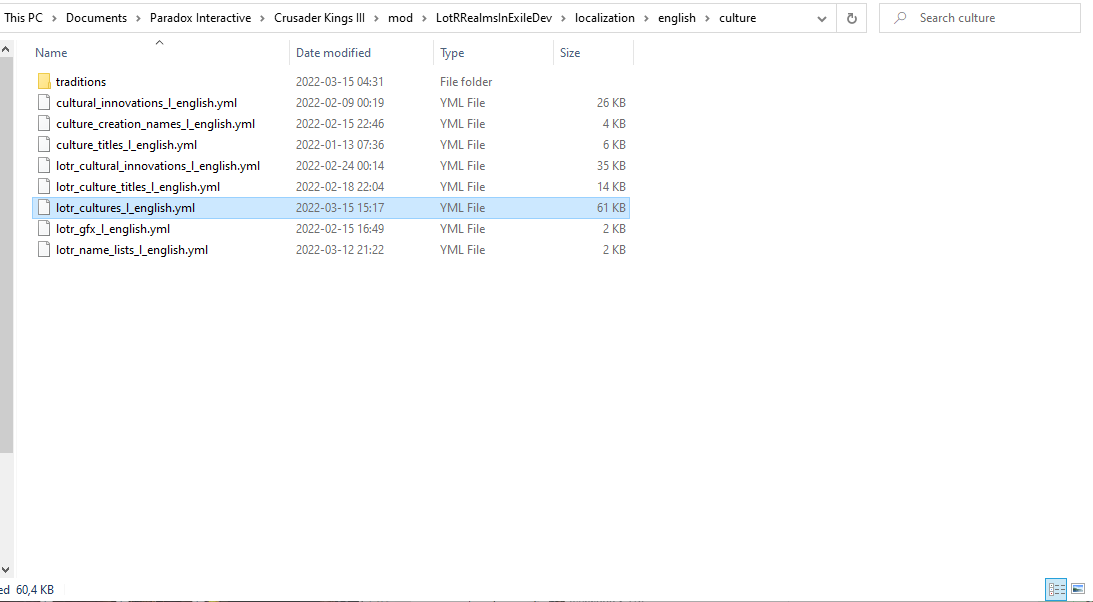Click the lotr_cultural_innovations_l_english.yml file icon

(x=44, y=165)
